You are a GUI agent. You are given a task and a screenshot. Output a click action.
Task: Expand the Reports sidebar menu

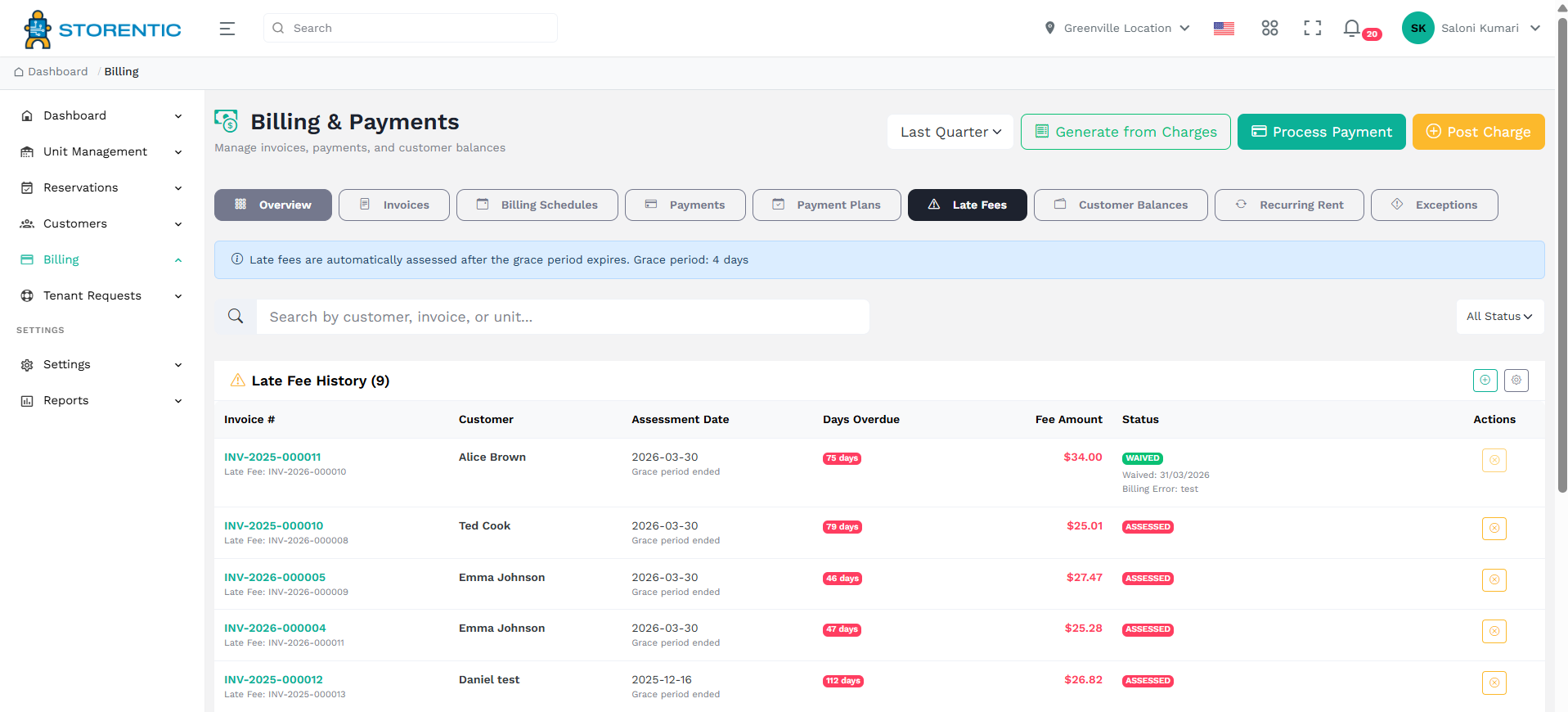click(101, 401)
